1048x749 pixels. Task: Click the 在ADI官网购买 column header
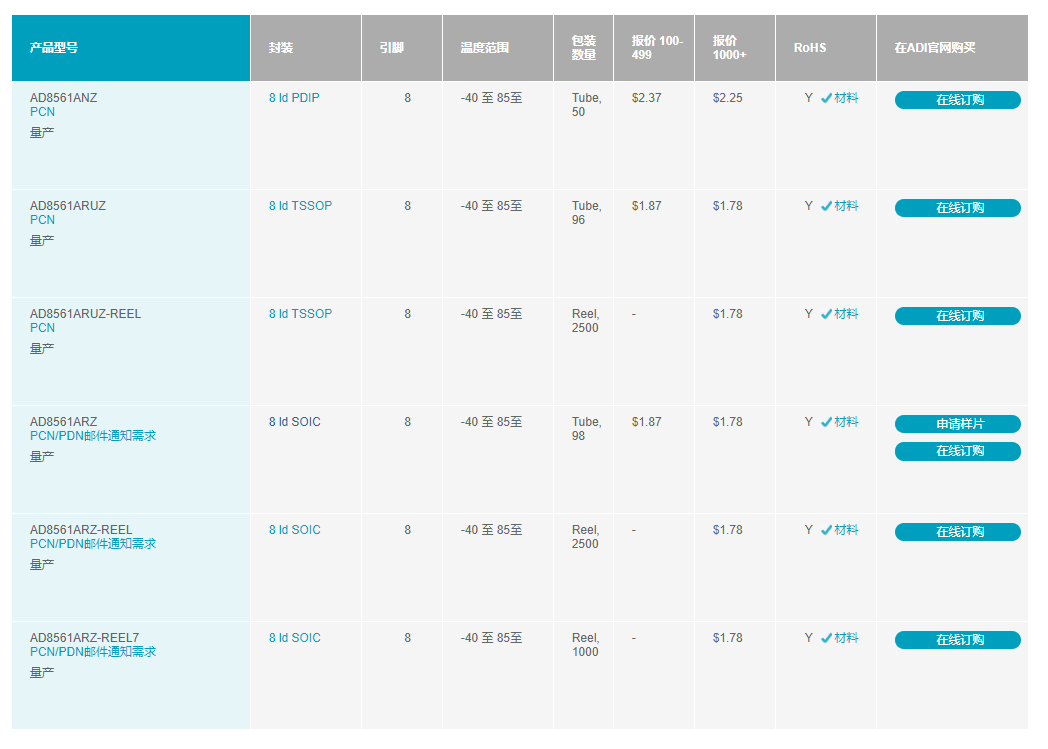(952, 48)
